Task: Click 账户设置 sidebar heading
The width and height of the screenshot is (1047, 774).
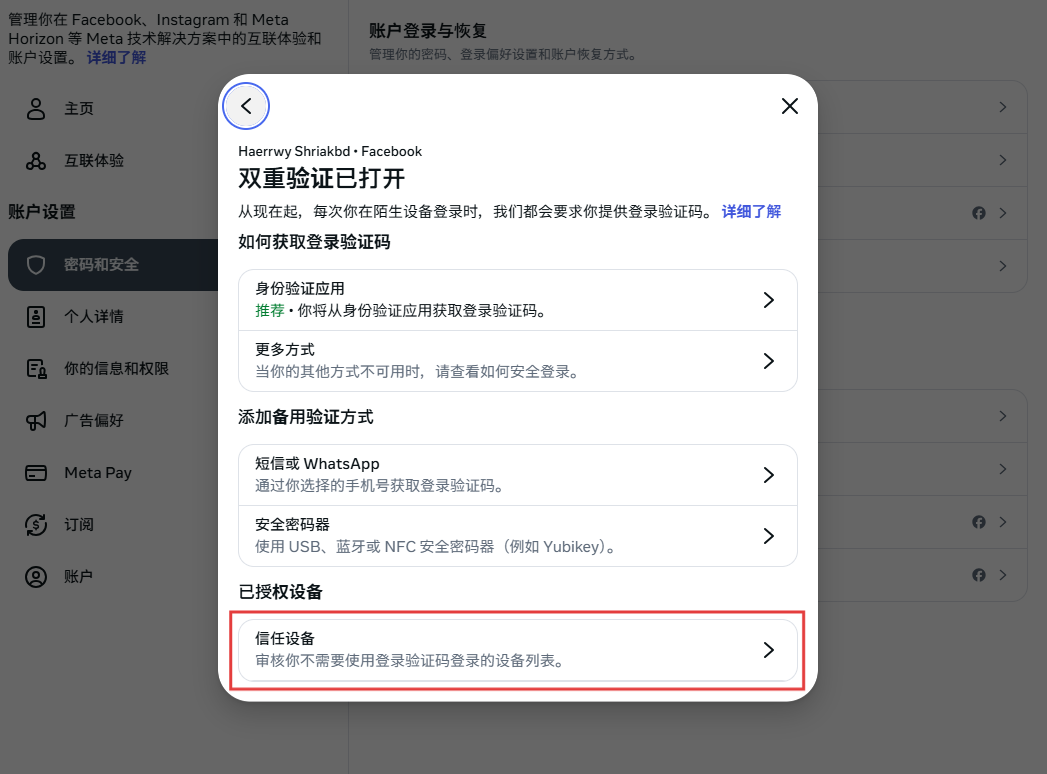Action: [42, 212]
